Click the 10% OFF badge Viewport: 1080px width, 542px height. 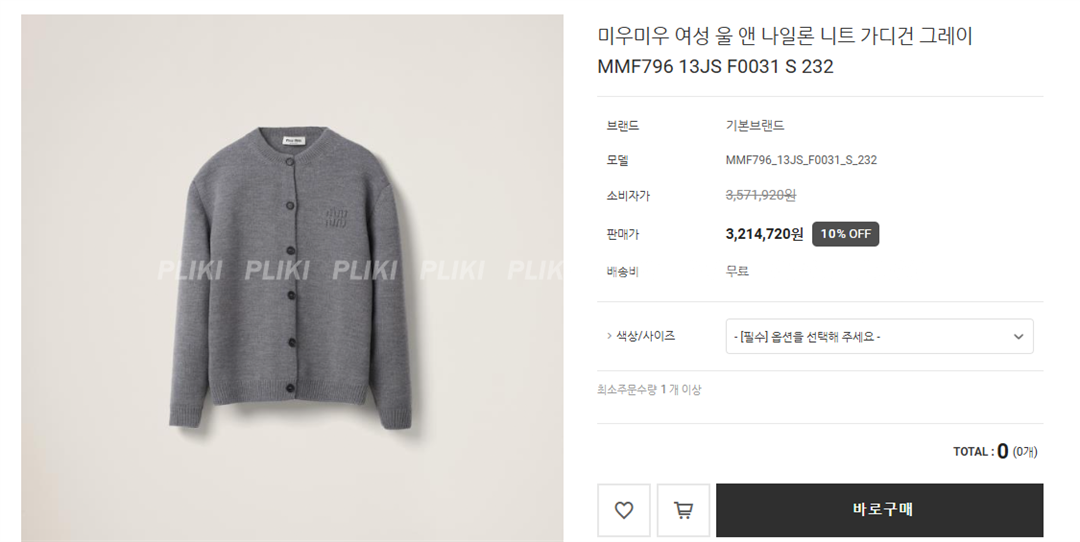point(845,234)
